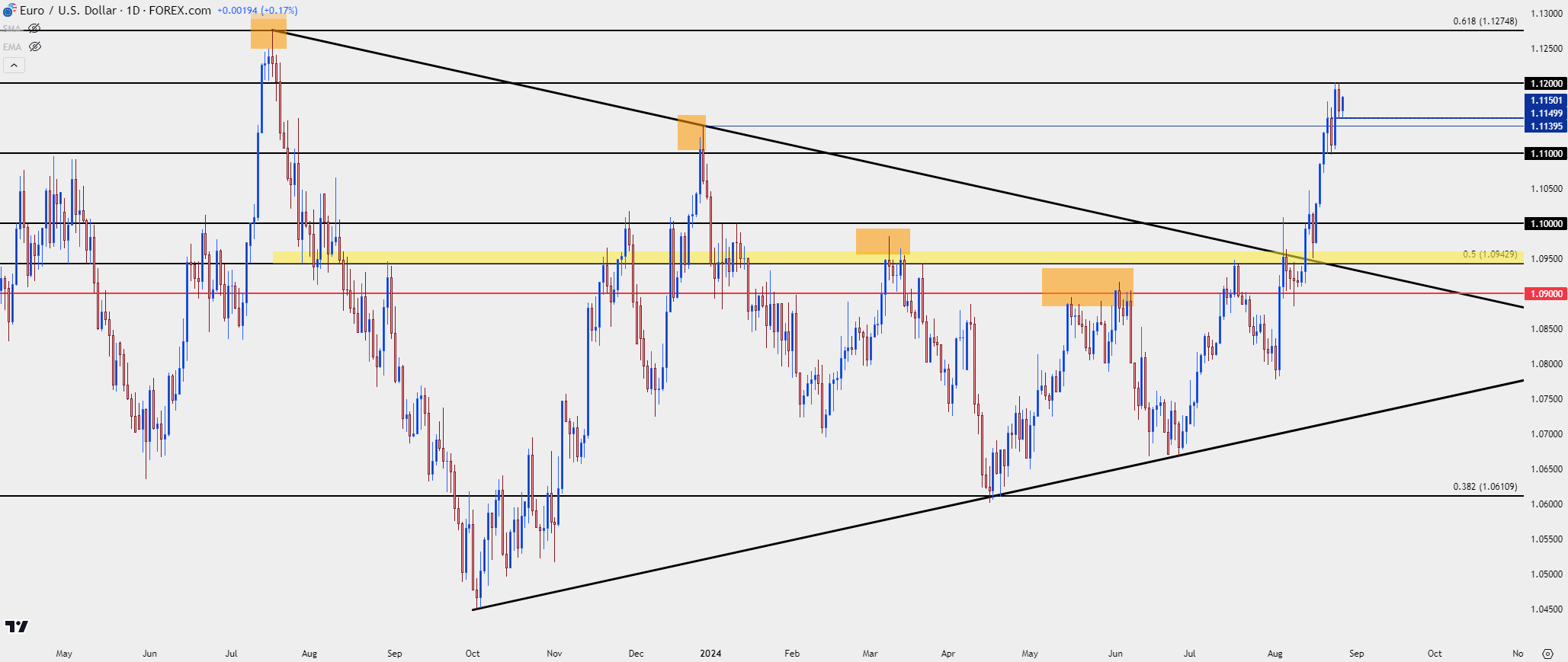
Task: Click the black 1.11000 price line label
Action: pos(1546,153)
